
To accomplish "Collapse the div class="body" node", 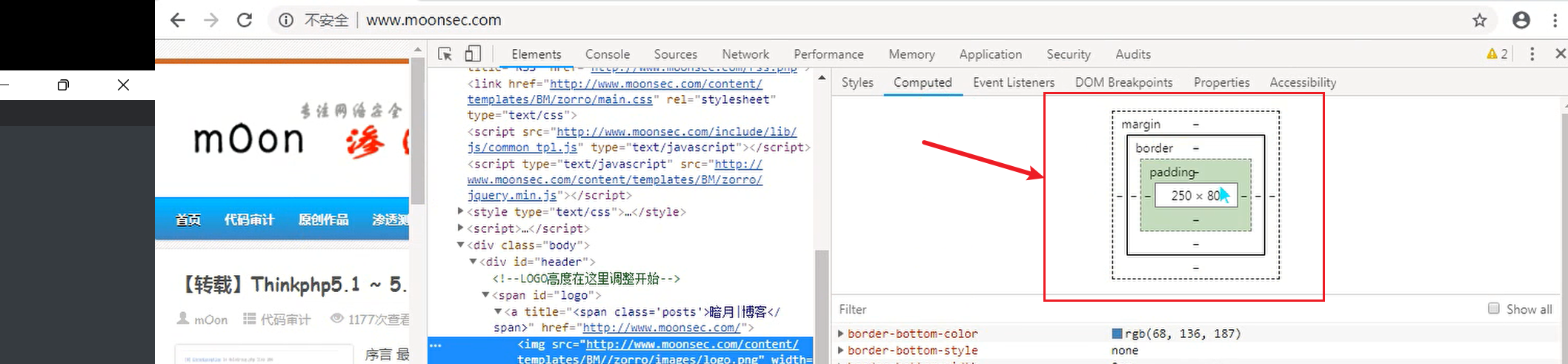I will click(460, 245).
